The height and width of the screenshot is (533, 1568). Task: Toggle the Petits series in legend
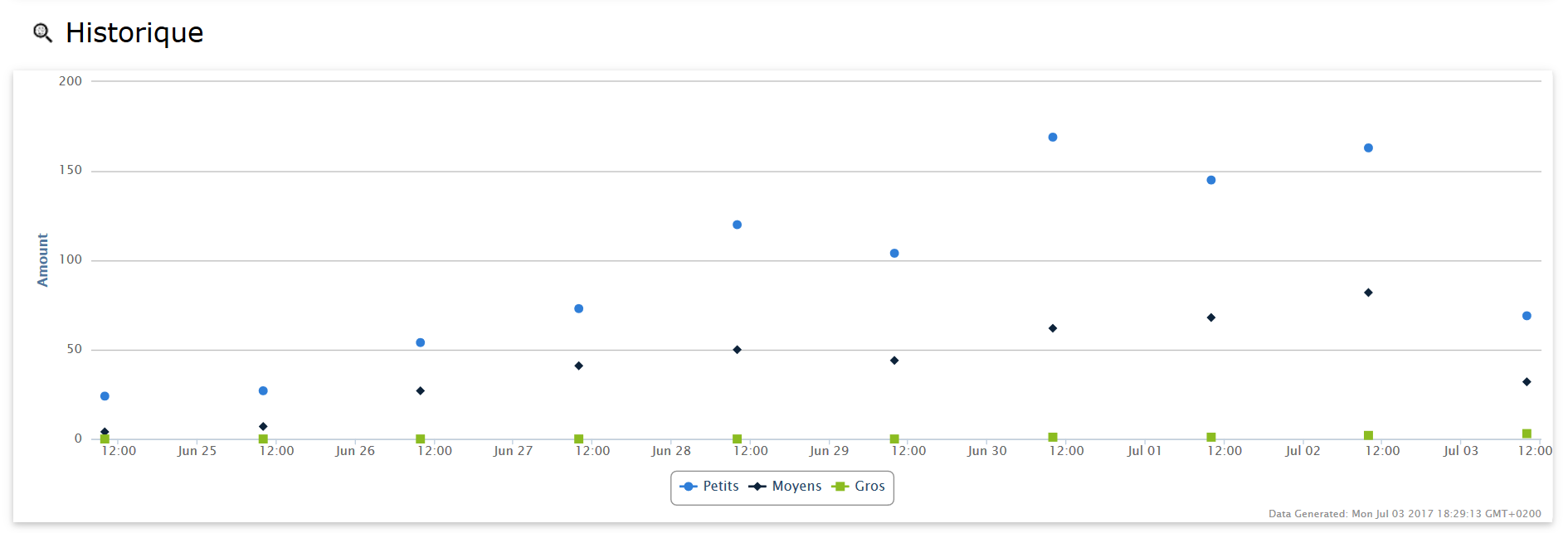click(709, 487)
